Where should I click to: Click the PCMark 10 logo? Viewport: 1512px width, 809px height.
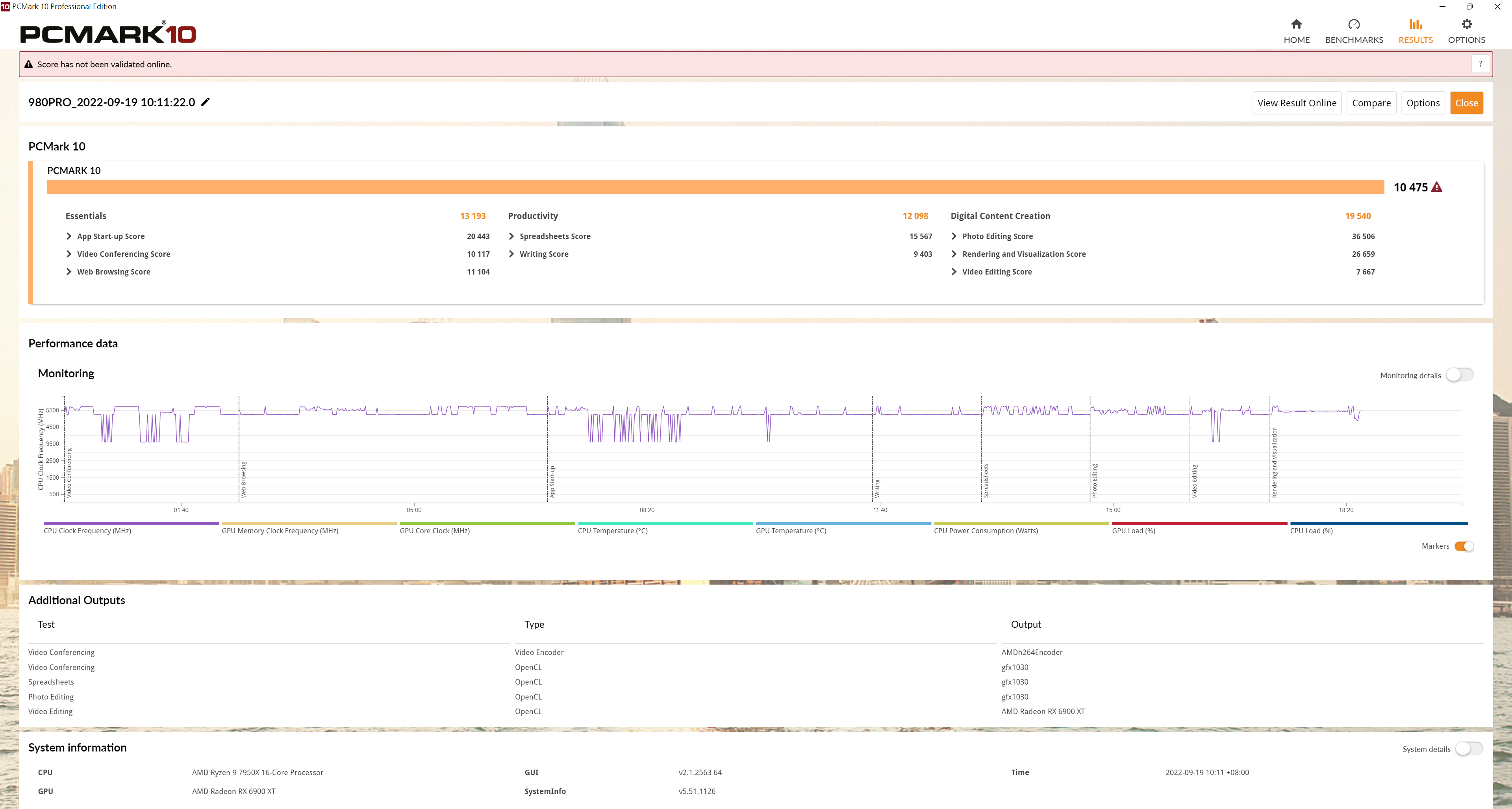108,33
